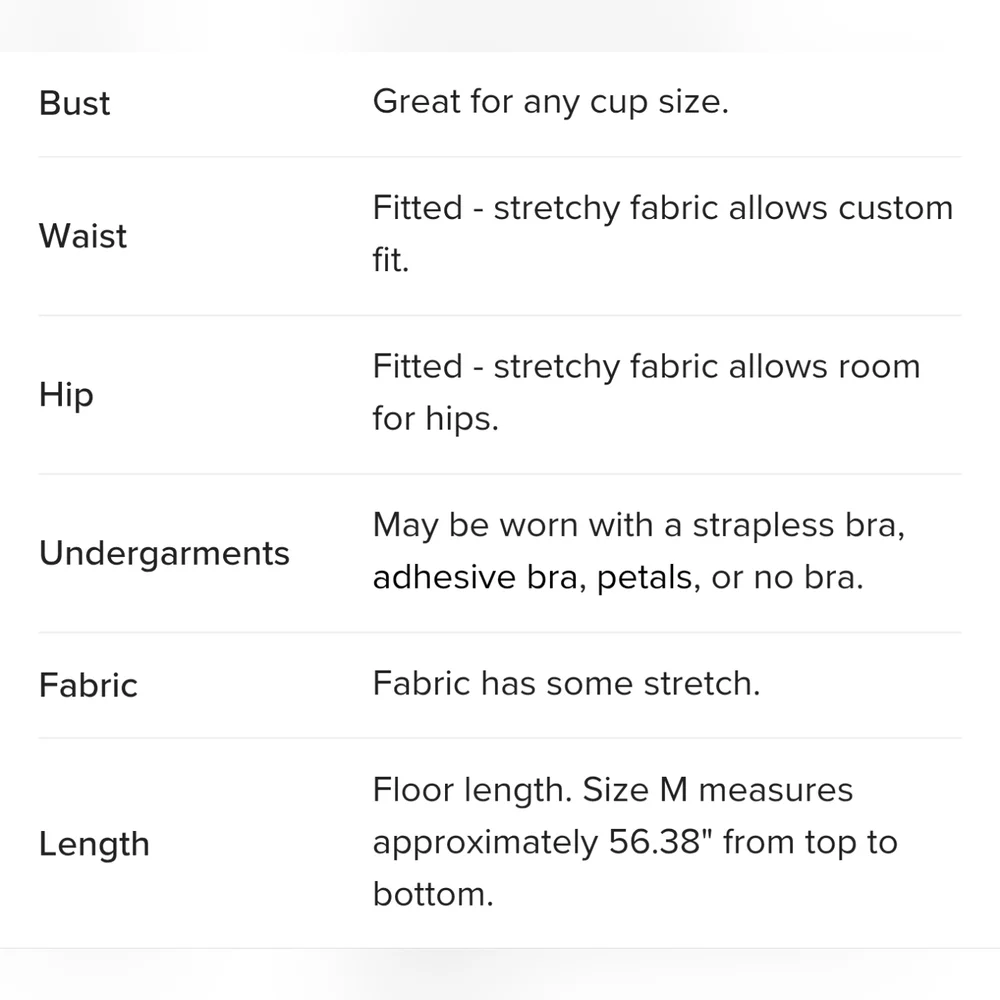
Task: Click the divider line between Bust and Waist
Action: tap(499, 157)
